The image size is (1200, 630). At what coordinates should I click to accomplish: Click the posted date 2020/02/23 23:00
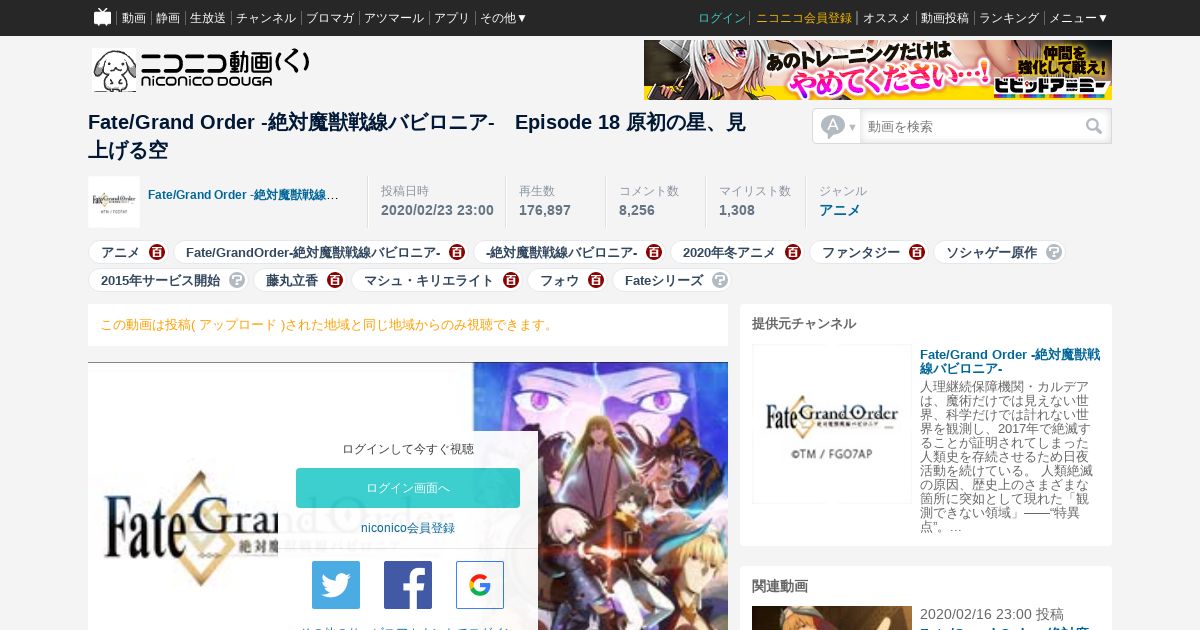click(437, 210)
